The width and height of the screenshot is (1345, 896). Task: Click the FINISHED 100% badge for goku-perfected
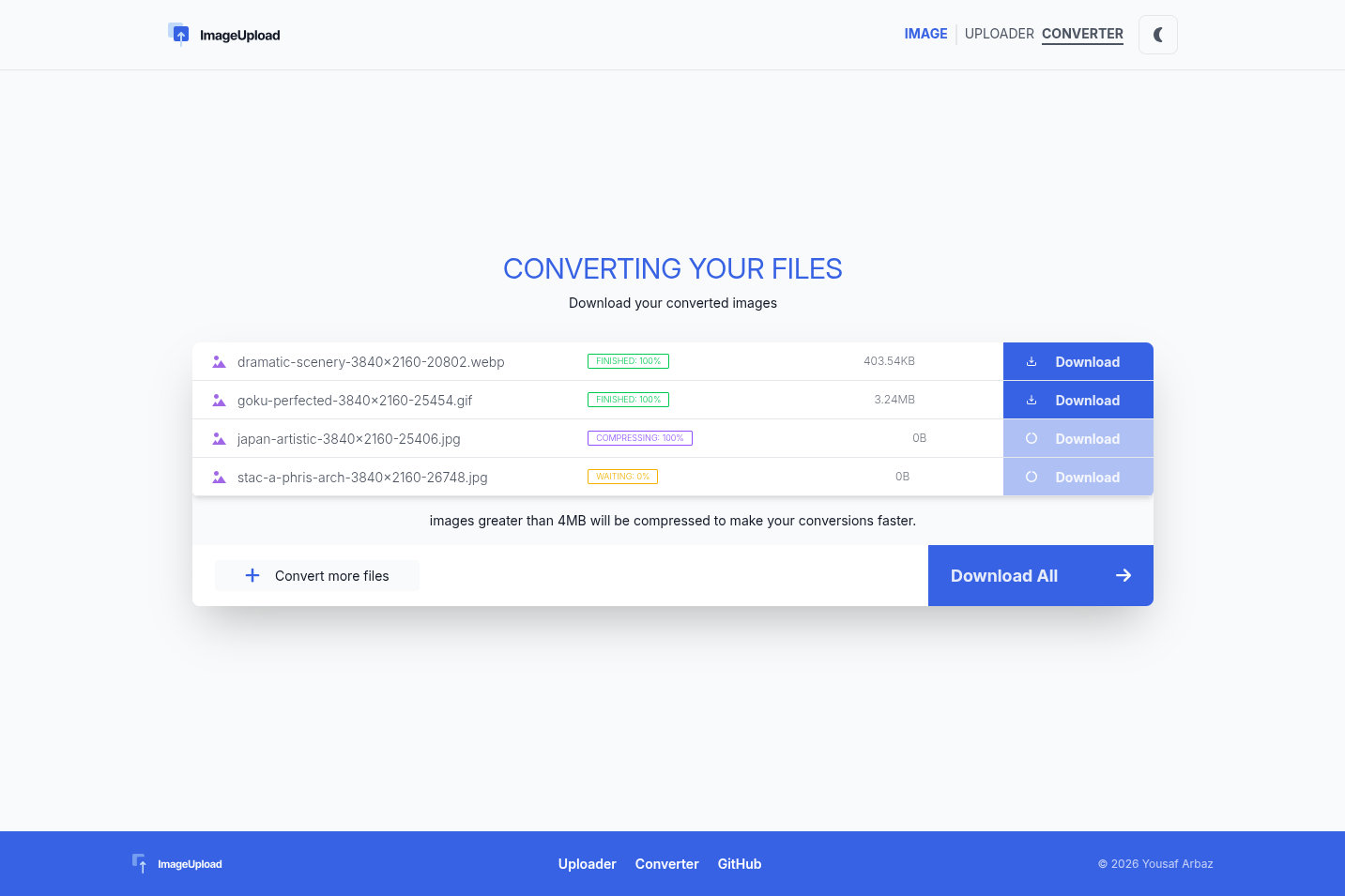point(628,400)
